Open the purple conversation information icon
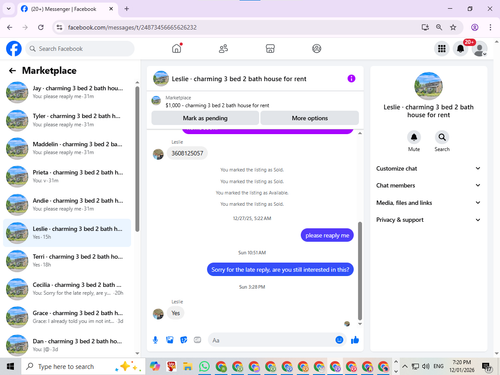 tap(351, 78)
